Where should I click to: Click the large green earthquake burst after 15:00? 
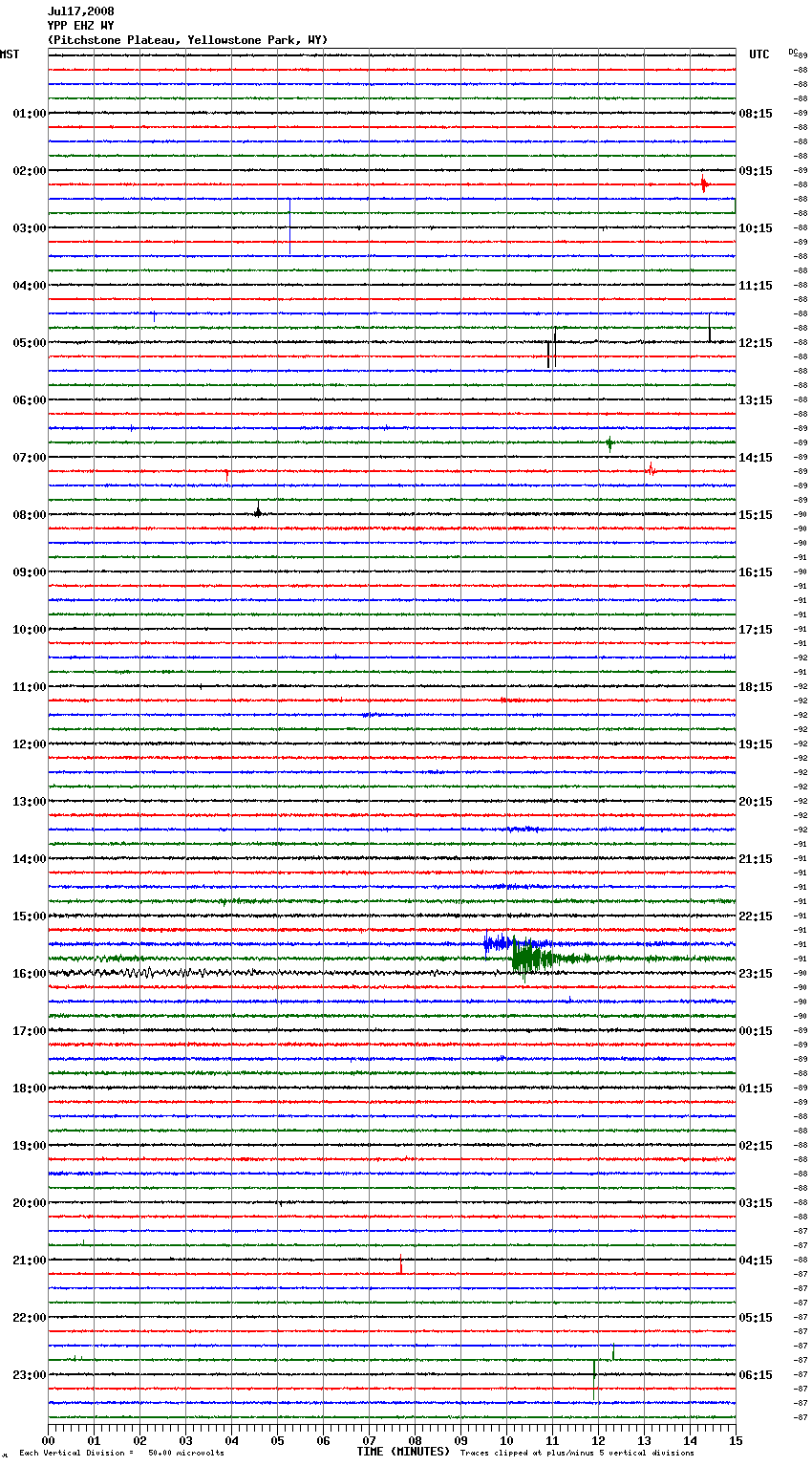[535, 958]
